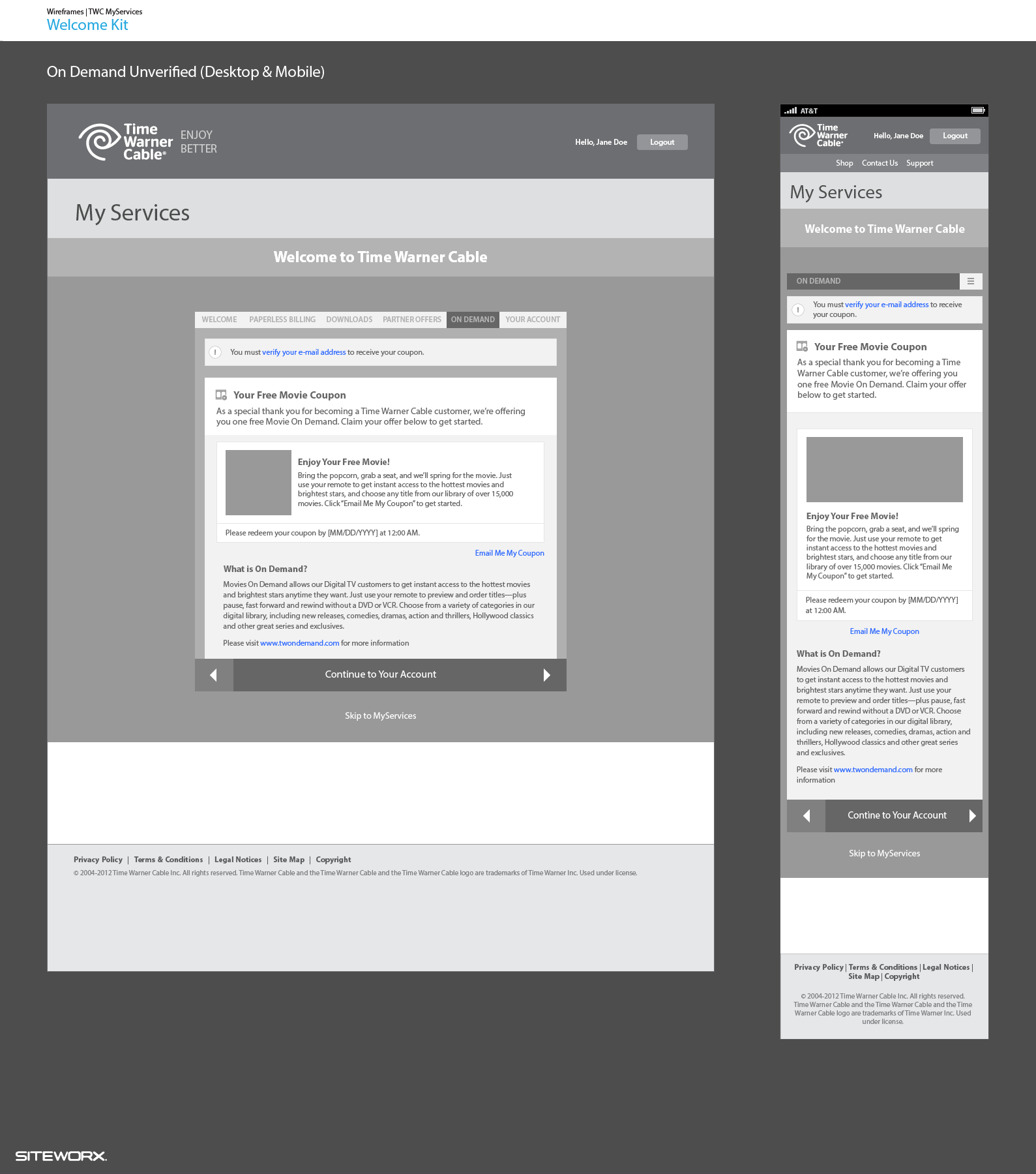Click desktop verify your e-mail address link

[304, 352]
